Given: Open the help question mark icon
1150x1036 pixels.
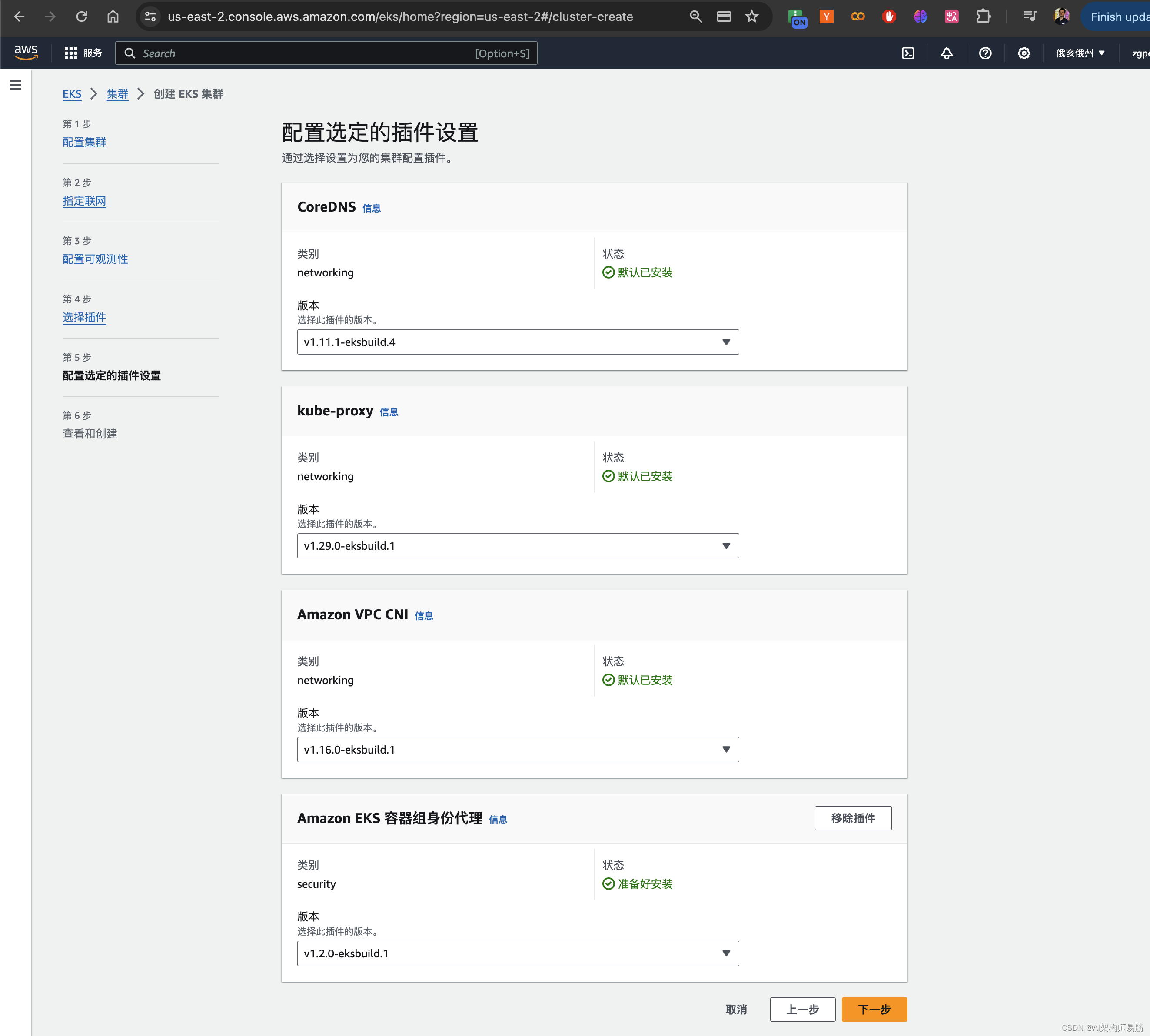Looking at the screenshot, I should 985,53.
